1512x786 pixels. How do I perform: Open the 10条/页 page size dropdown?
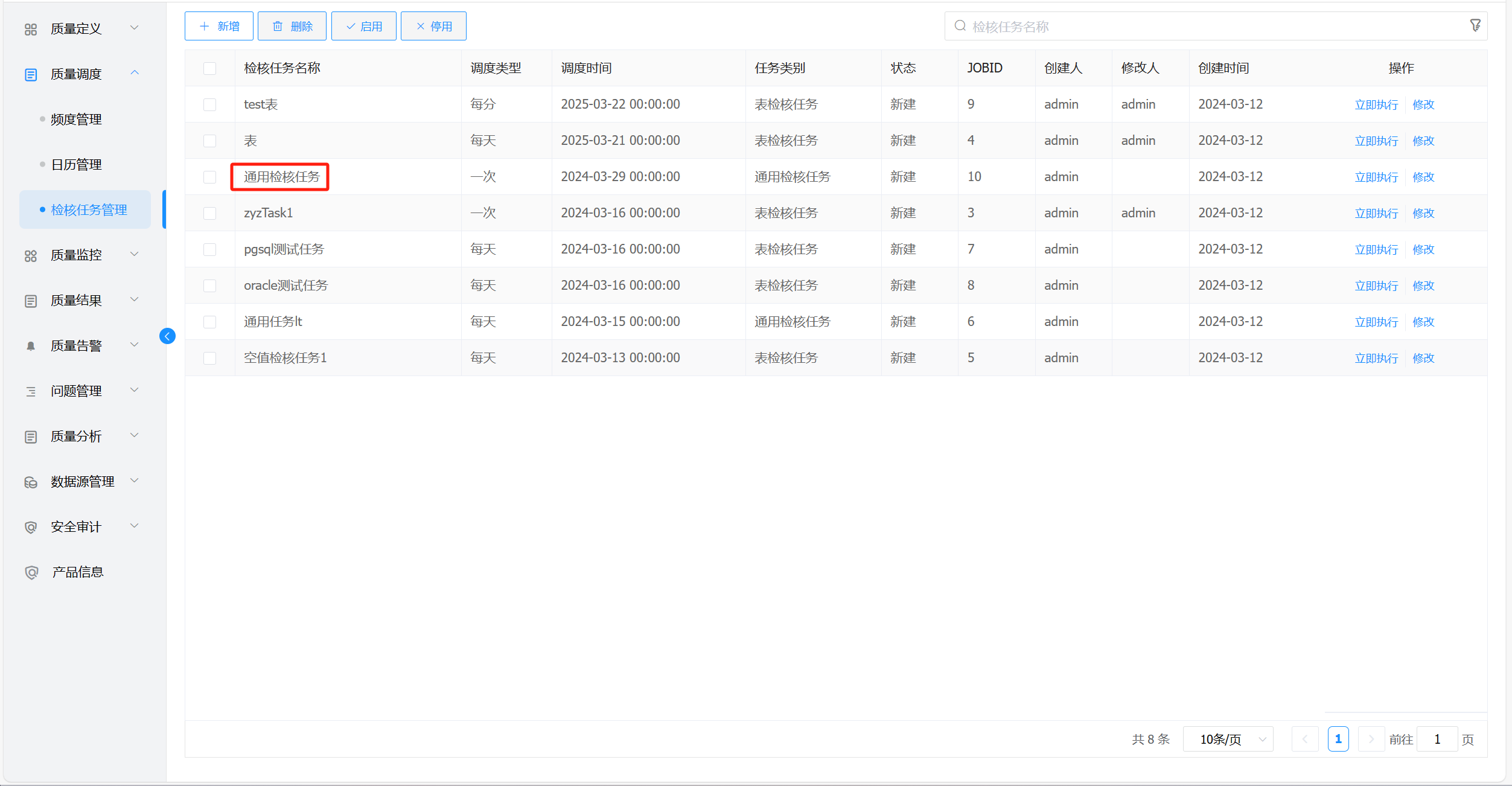coord(1228,739)
